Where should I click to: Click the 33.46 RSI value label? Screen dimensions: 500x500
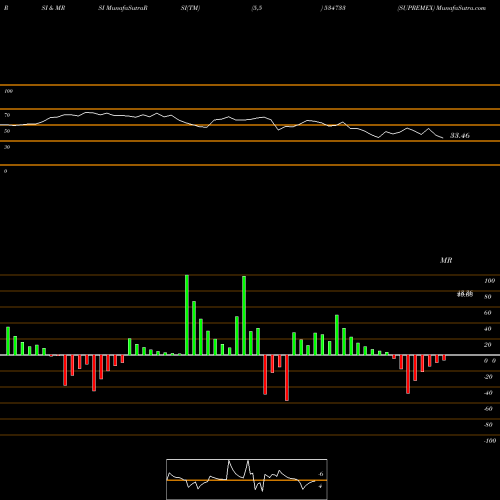pos(460,135)
